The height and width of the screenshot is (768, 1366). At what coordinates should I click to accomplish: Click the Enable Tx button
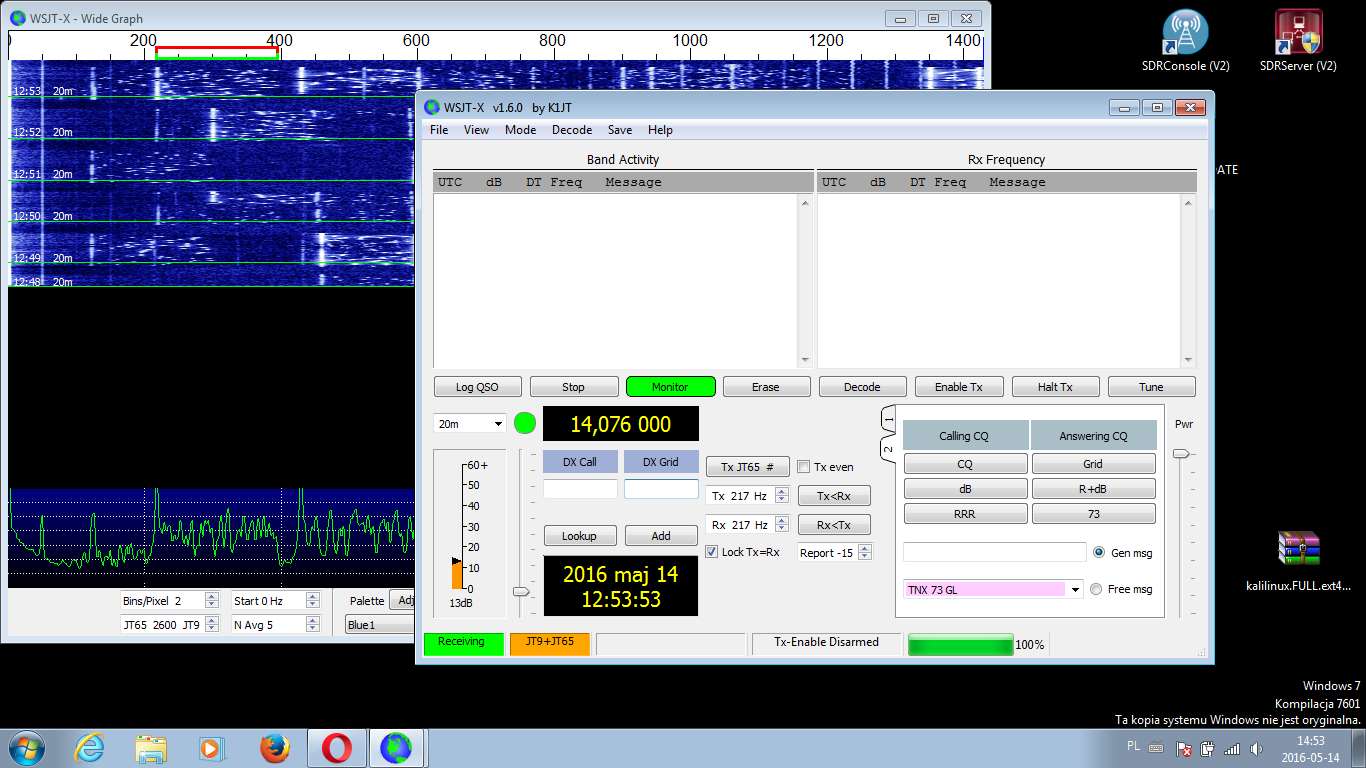tap(958, 387)
